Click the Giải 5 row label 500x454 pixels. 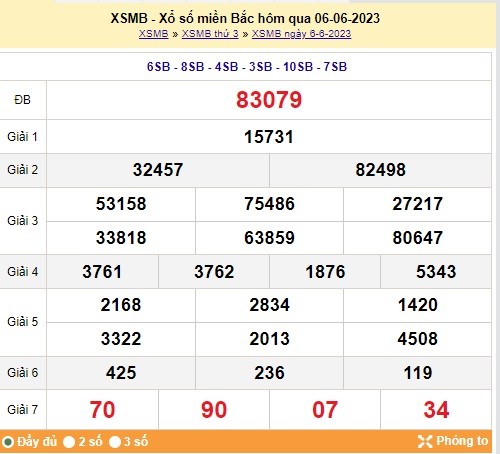22,322
